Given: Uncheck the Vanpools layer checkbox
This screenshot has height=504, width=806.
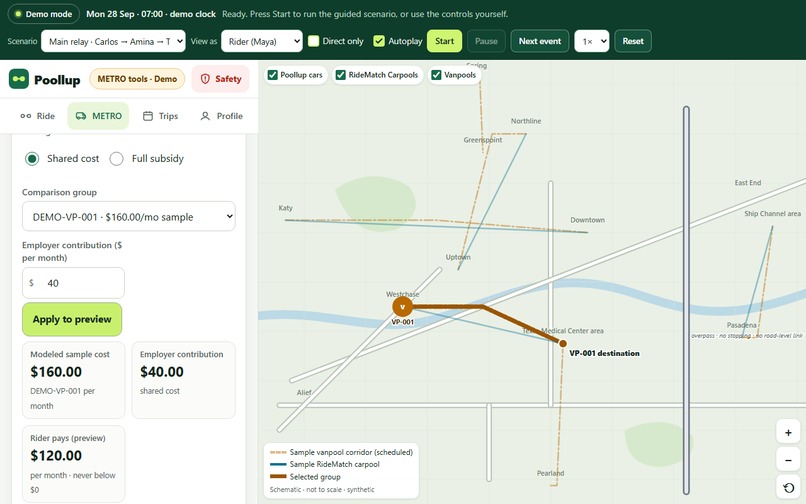Looking at the screenshot, I should [436, 75].
